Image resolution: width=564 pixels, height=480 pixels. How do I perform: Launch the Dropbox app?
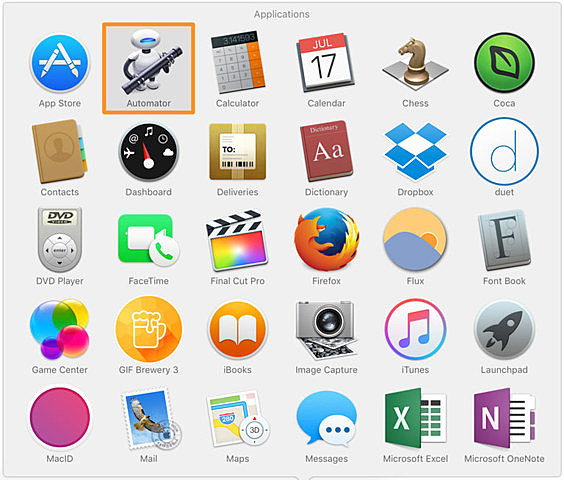click(415, 151)
